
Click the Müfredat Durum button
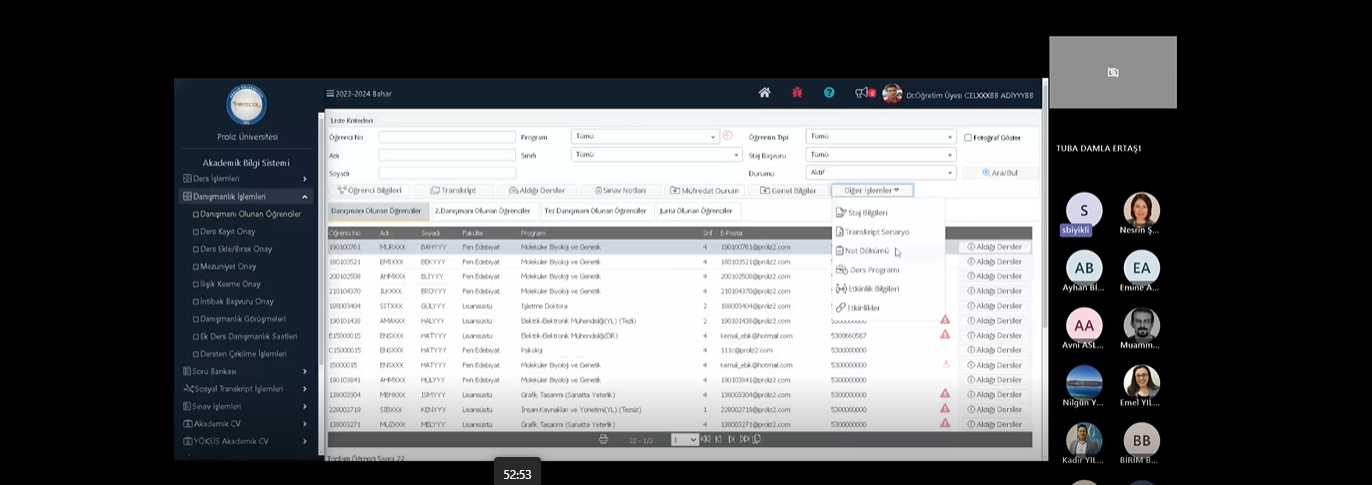pos(704,190)
